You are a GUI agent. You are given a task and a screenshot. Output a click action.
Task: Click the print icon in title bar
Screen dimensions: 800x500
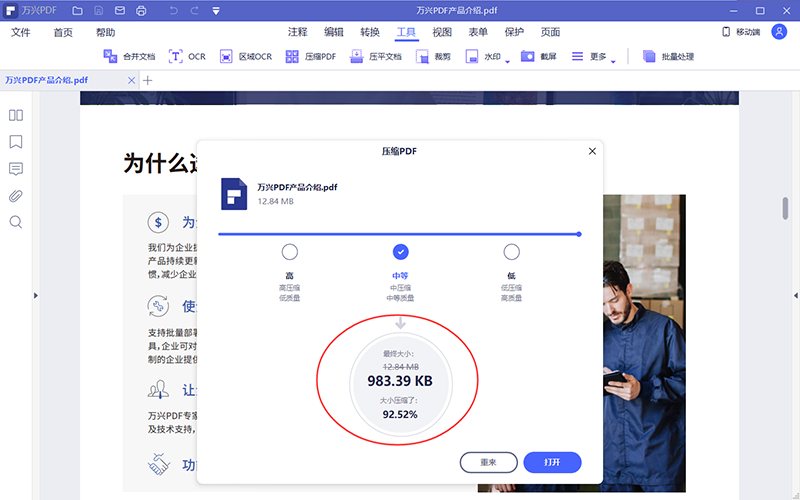141,11
